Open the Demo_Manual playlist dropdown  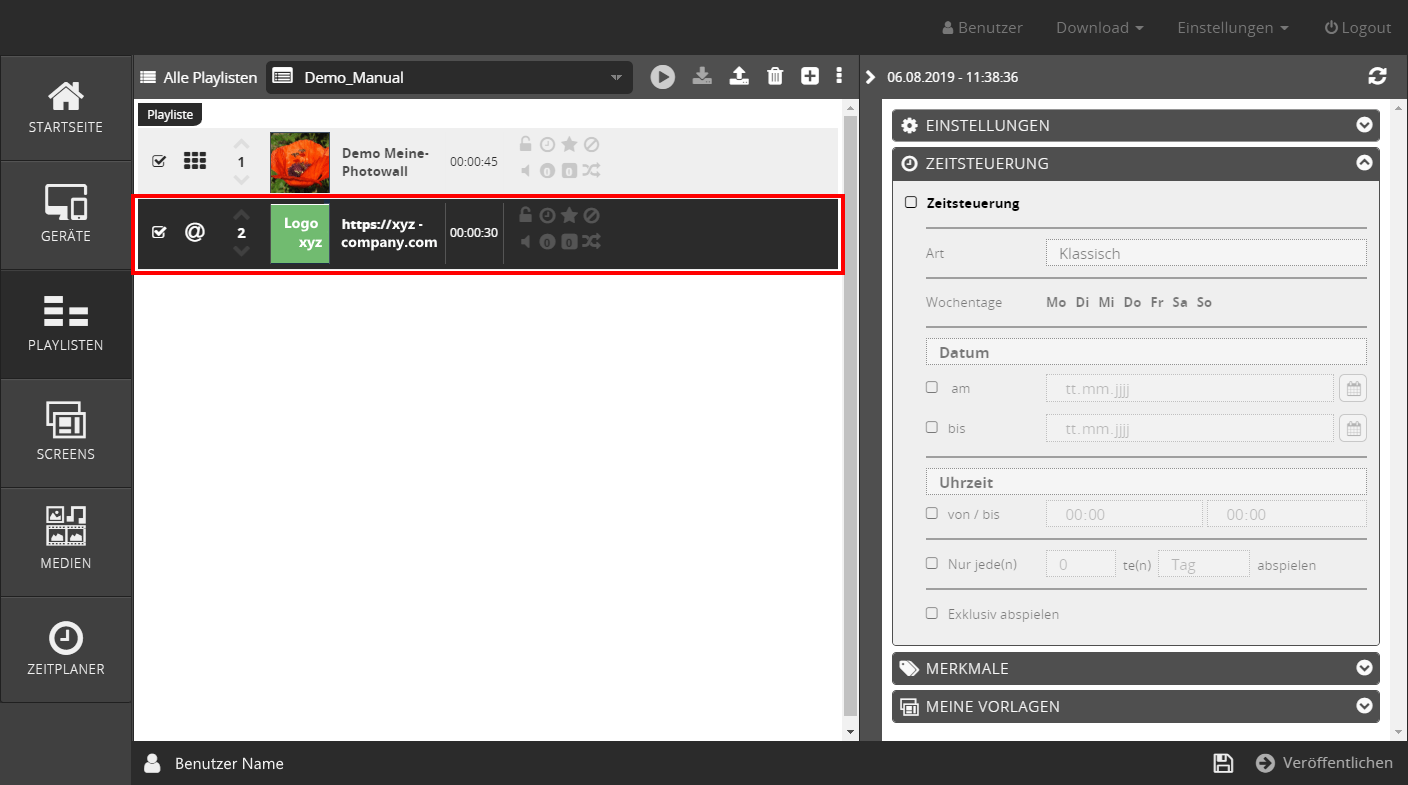pos(449,77)
